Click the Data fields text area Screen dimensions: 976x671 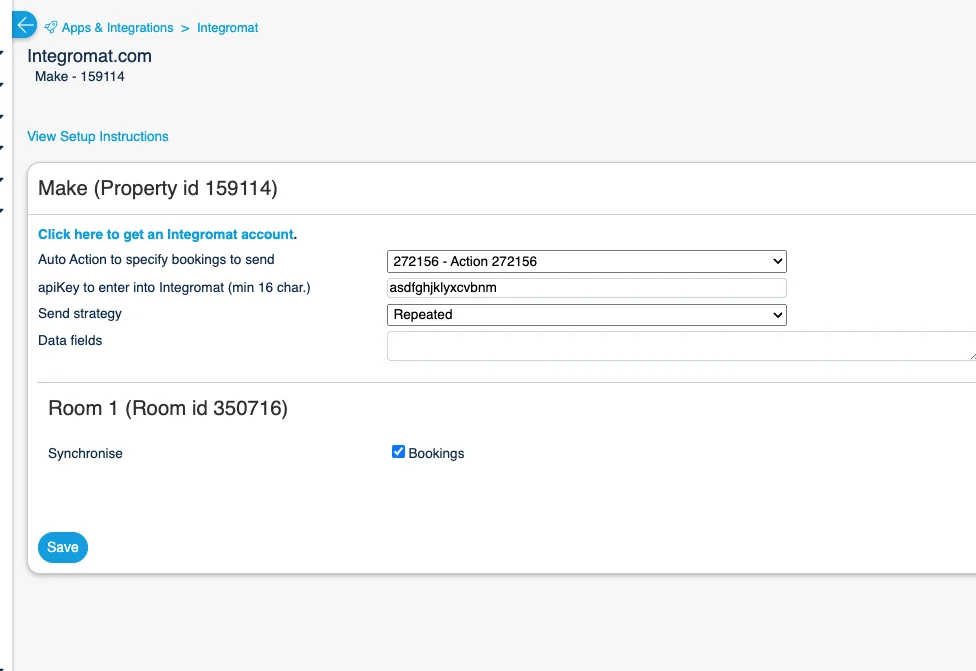pyautogui.click(x=682, y=345)
